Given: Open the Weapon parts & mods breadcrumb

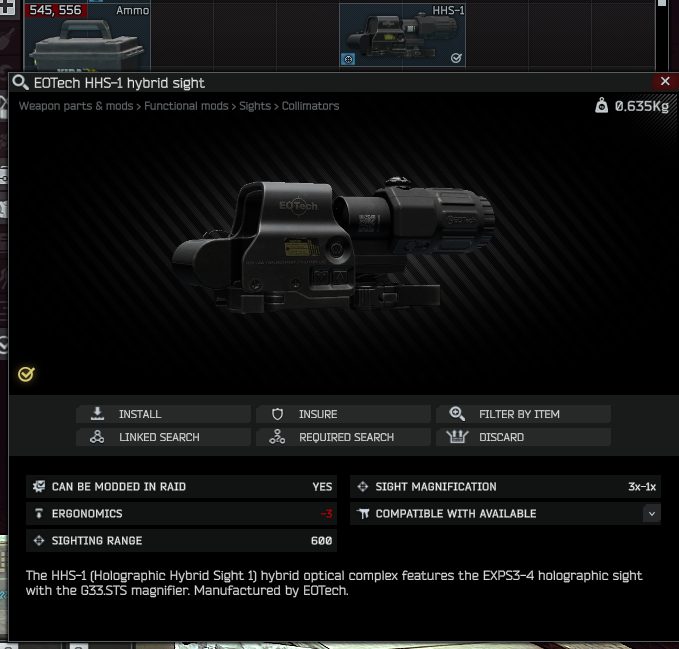Looking at the screenshot, I should point(76,106).
